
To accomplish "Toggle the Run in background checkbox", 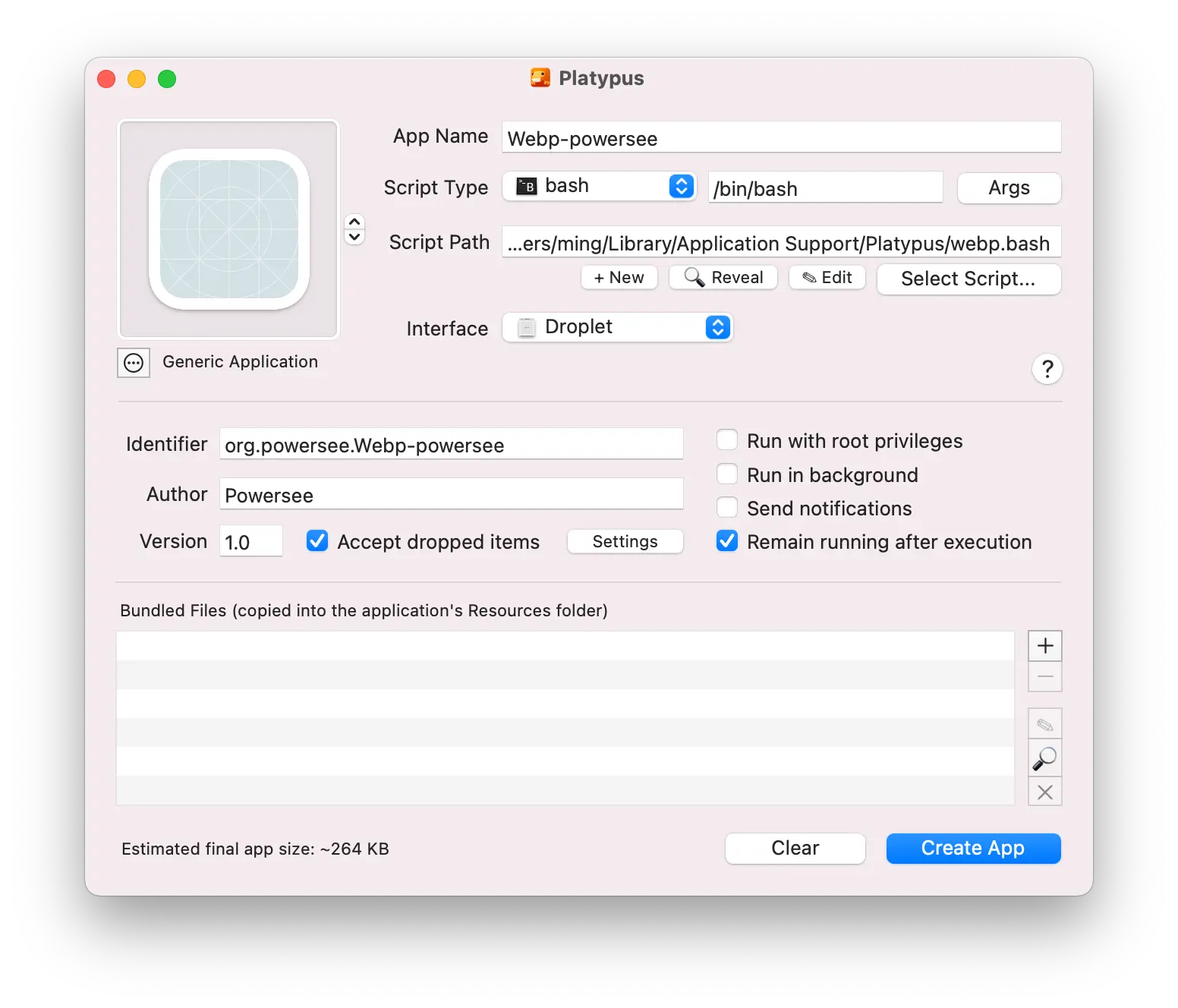I will pos(727,474).
